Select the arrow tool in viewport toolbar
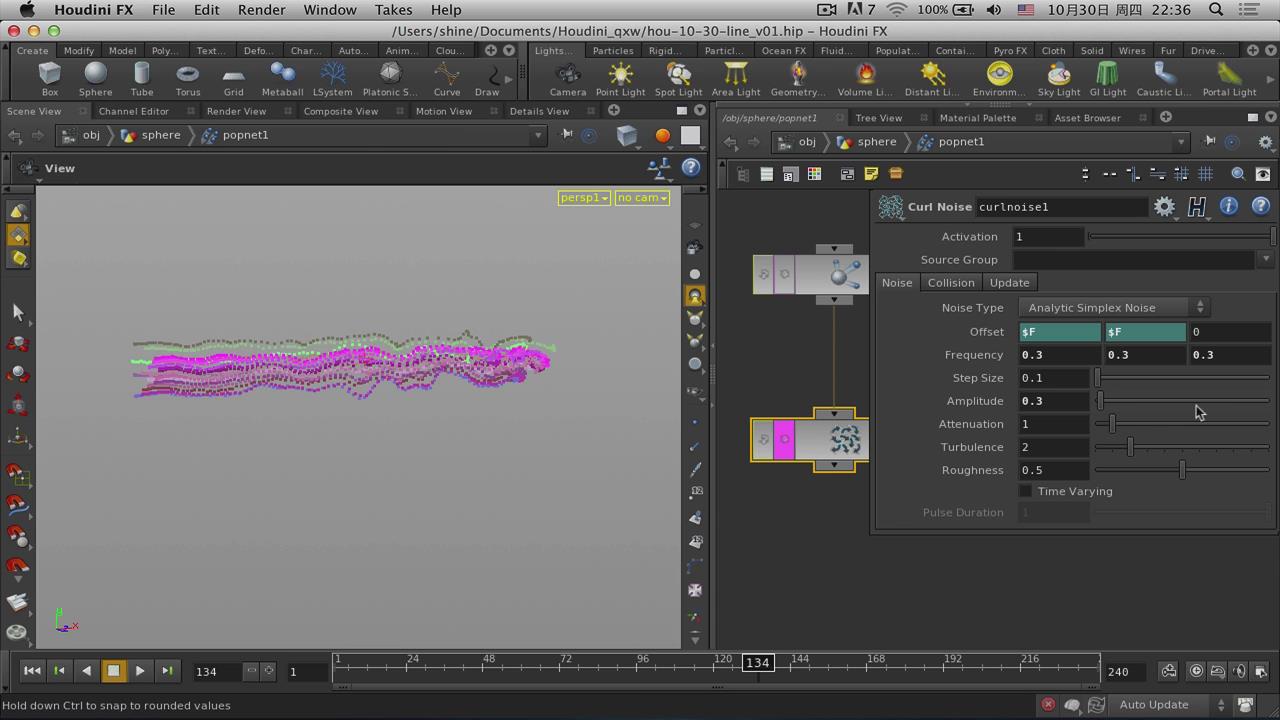Screen dimensions: 1280x720 pos(17,312)
